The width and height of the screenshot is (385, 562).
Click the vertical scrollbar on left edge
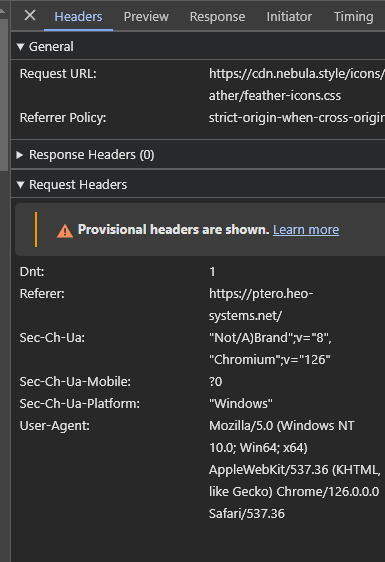point(4,95)
